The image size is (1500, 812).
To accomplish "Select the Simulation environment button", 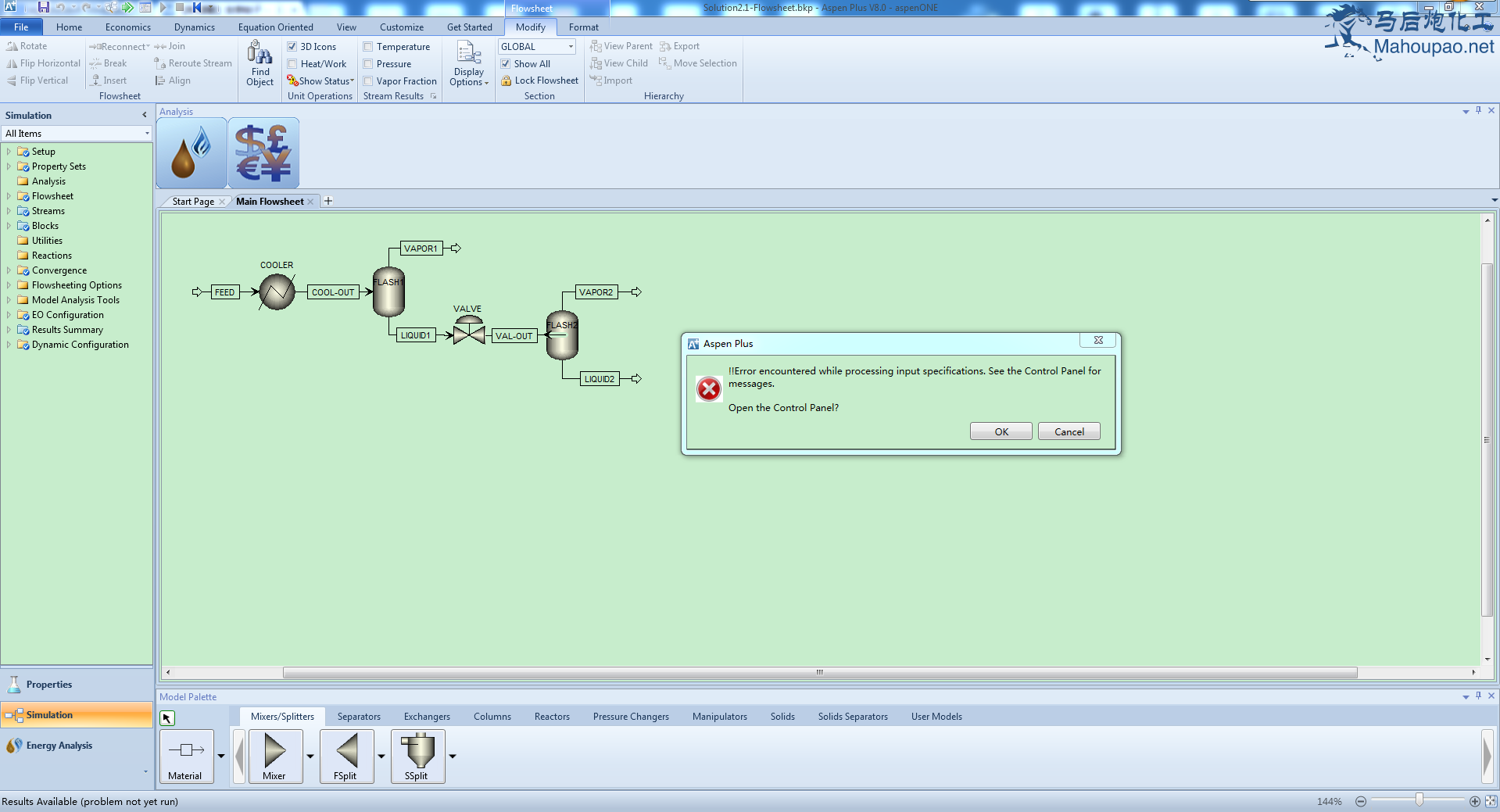I will click(77, 715).
